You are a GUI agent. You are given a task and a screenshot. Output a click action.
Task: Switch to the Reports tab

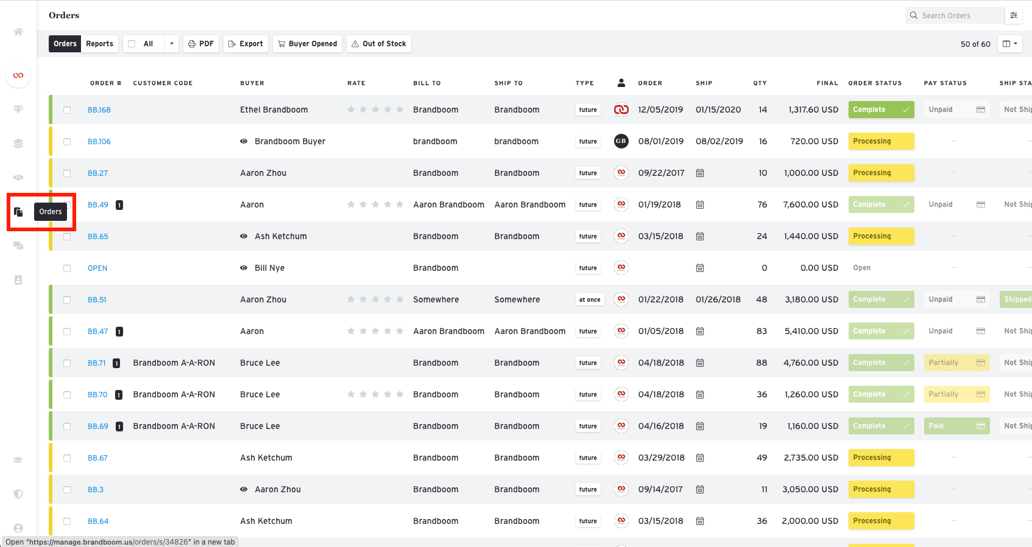pos(99,44)
